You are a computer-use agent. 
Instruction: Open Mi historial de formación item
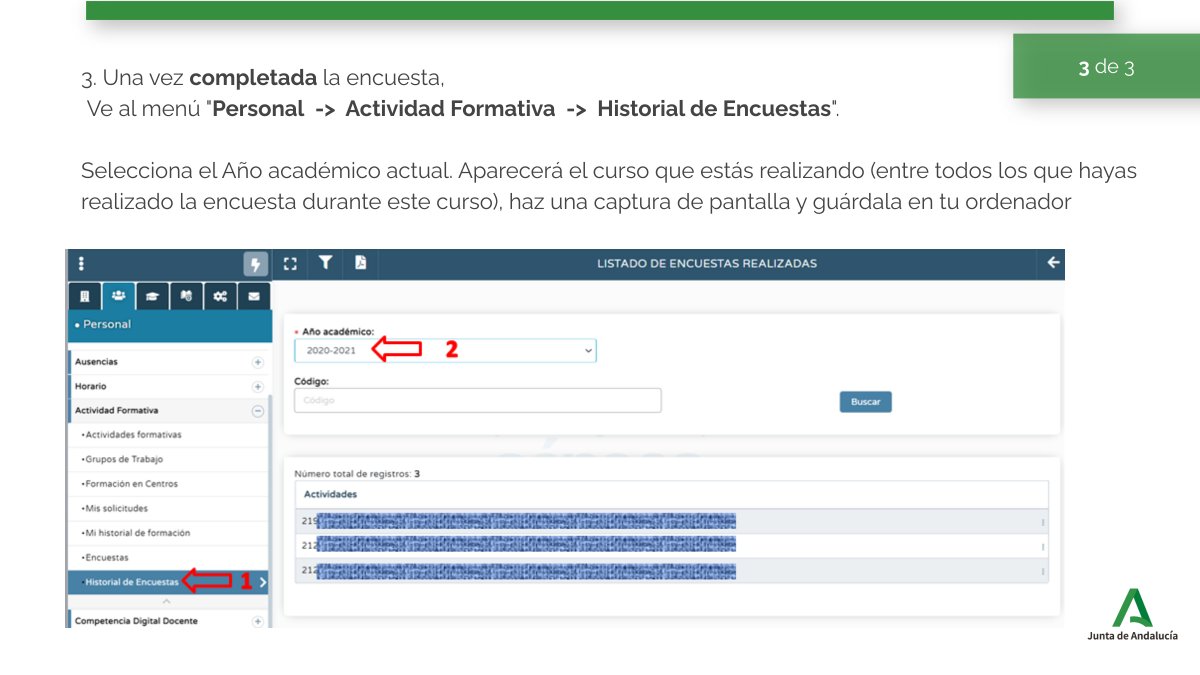click(168, 533)
